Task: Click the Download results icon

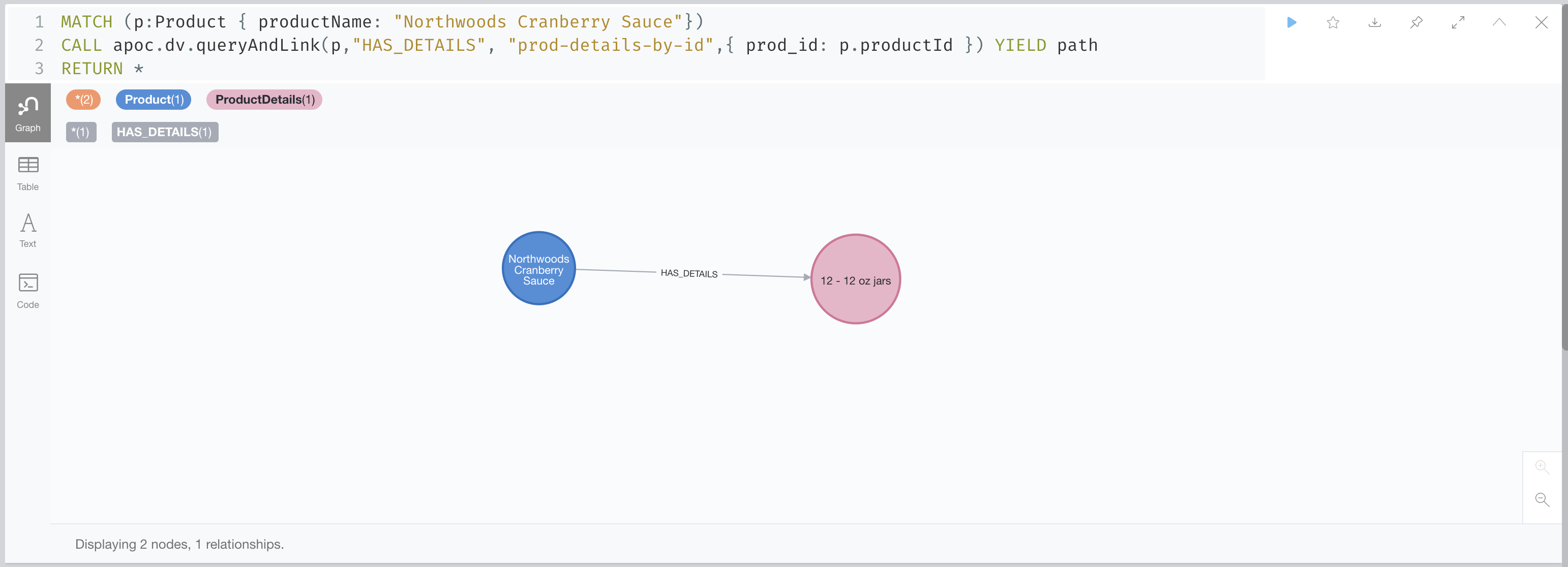Action: point(1375,22)
